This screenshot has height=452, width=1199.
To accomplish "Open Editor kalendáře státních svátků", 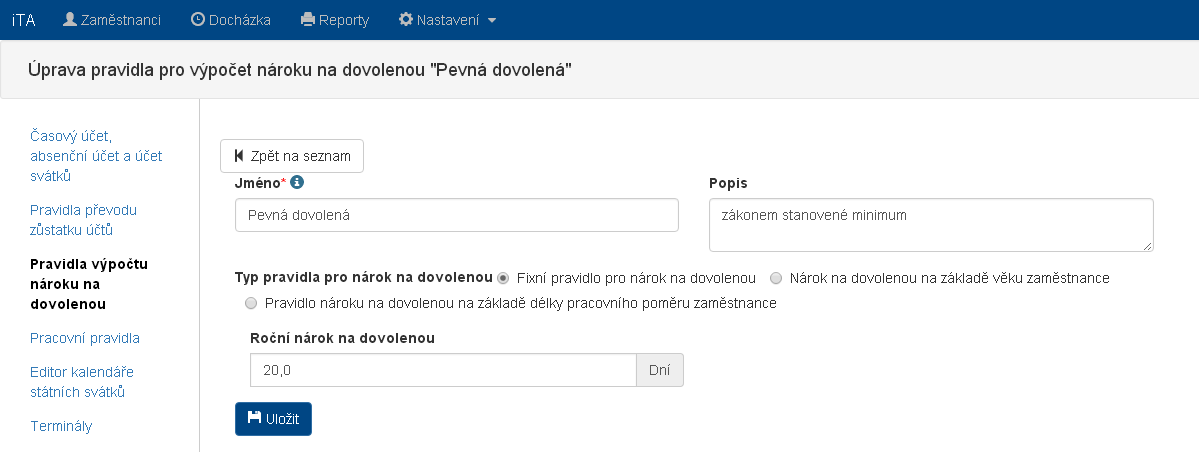I will click(x=82, y=382).
